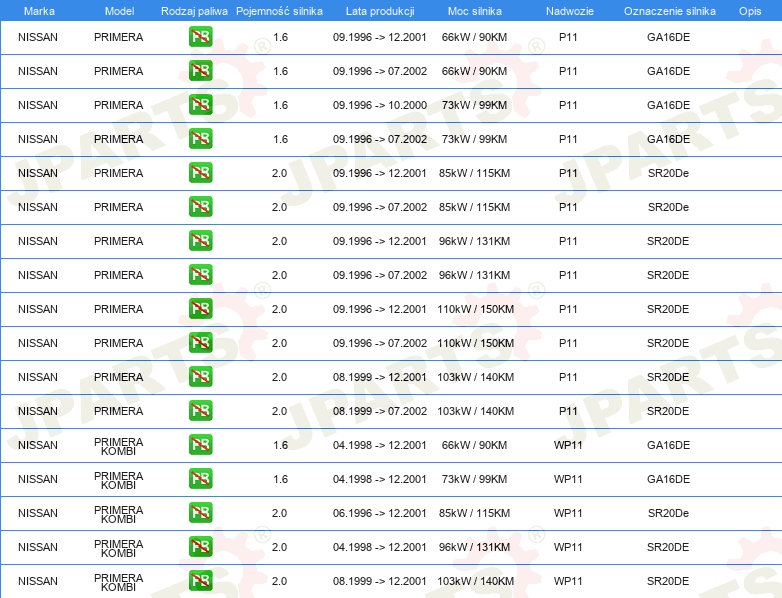Click petrol icon in PRIMERA KOMBI 103kW row
This screenshot has width=782, height=598.
[x=200, y=581]
